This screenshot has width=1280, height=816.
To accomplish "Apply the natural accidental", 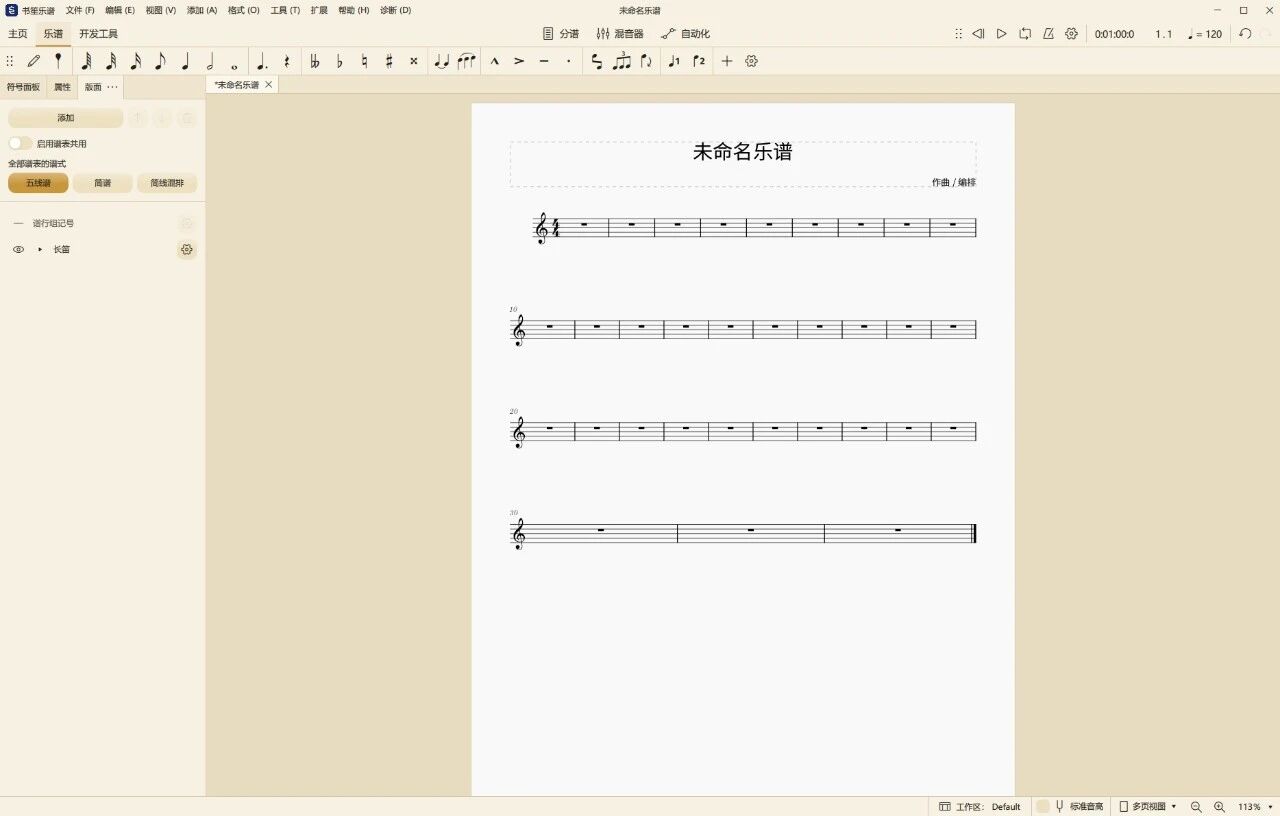I will click(364, 61).
